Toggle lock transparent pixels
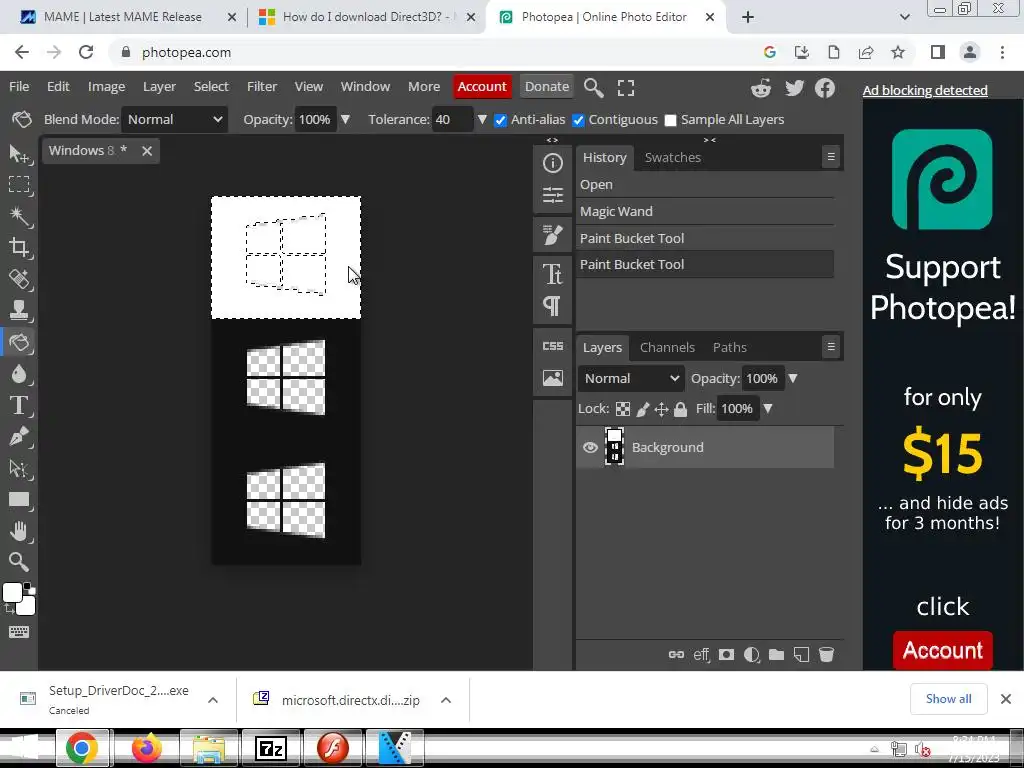 pyautogui.click(x=623, y=409)
